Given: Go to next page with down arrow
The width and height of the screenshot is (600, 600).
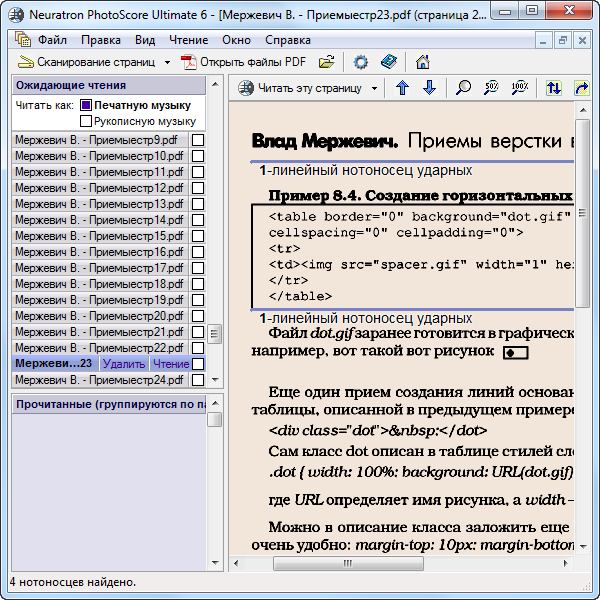Looking at the screenshot, I should [x=429, y=88].
